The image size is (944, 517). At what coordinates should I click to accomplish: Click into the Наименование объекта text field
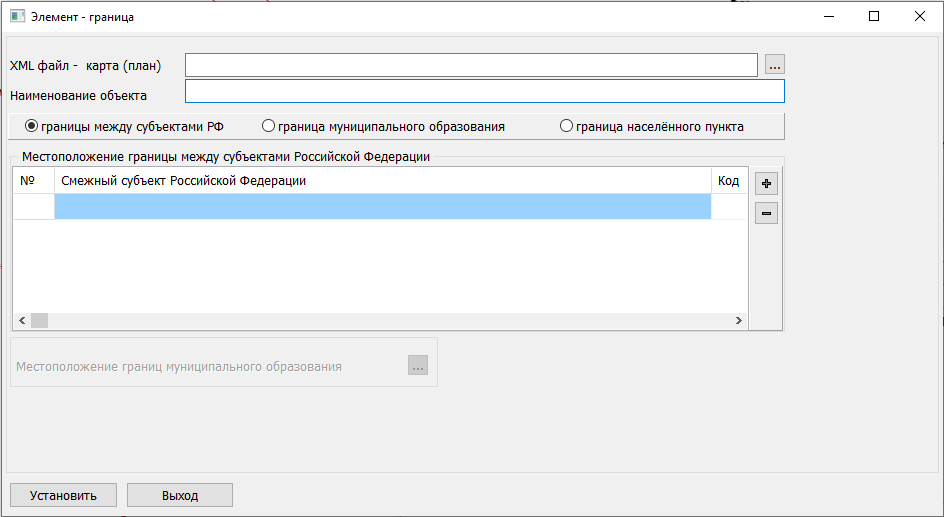coord(484,92)
